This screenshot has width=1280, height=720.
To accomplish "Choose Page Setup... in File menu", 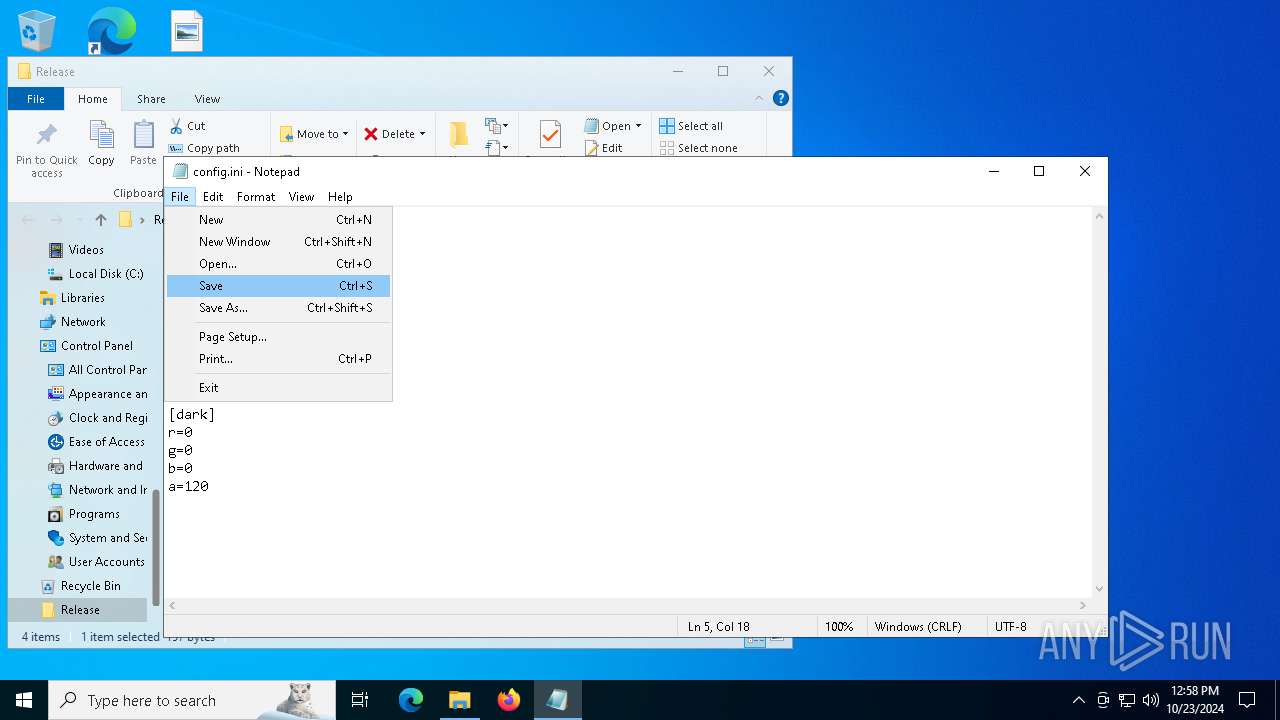I will pyautogui.click(x=279, y=337).
